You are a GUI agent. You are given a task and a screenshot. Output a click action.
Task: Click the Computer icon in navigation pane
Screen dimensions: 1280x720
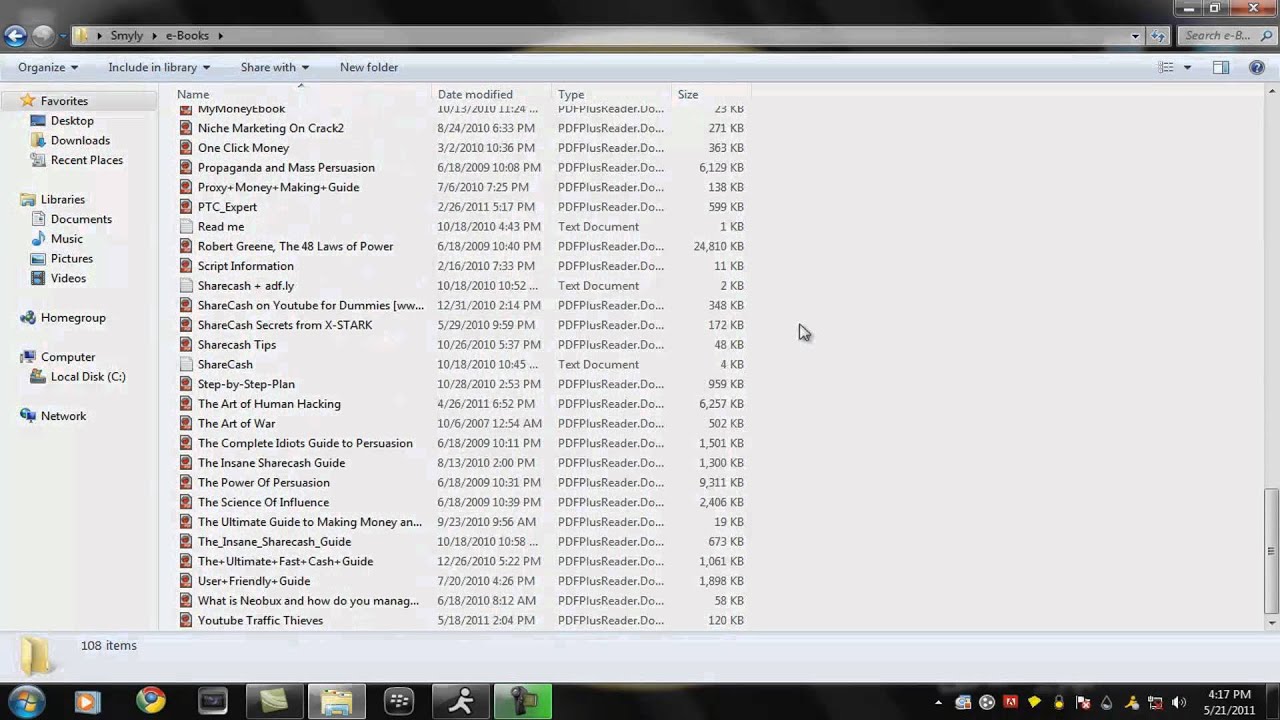(28, 357)
